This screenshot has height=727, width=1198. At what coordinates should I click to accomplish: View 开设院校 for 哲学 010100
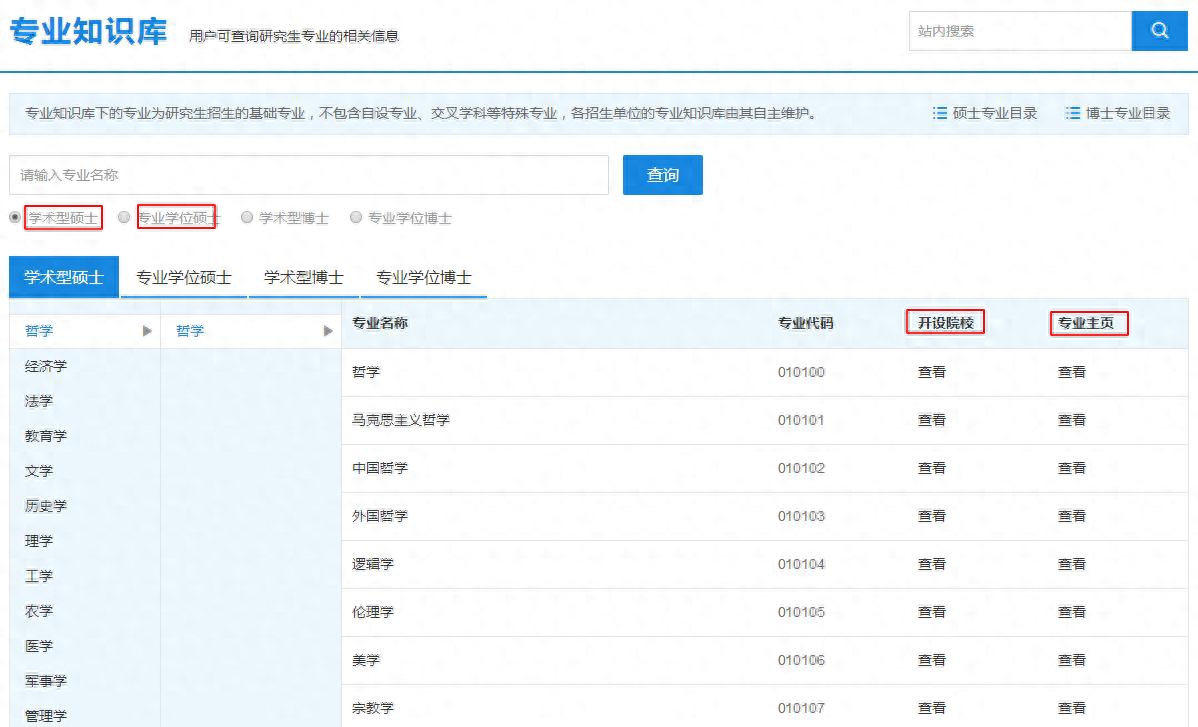(931, 372)
